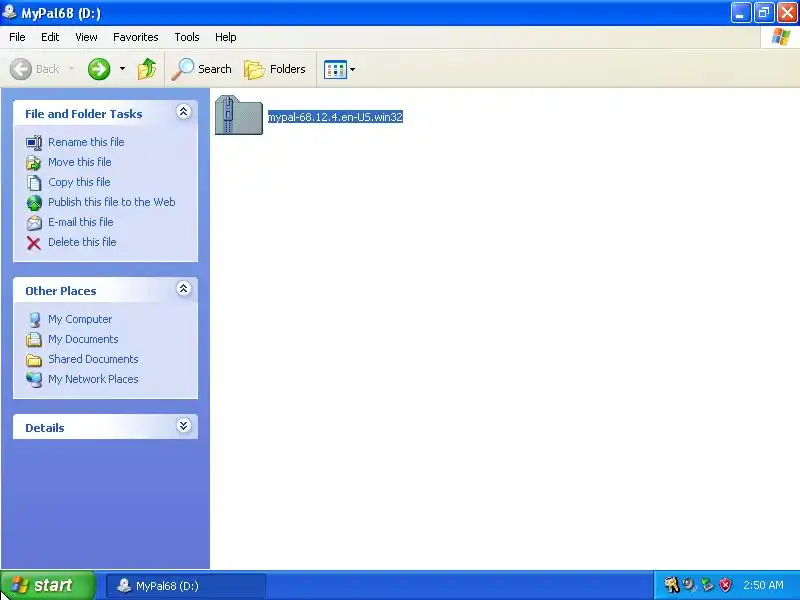The height and width of the screenshot is (600, 800).
Task: Click the drive icon in title bar
Action: (x=9, y=11)
